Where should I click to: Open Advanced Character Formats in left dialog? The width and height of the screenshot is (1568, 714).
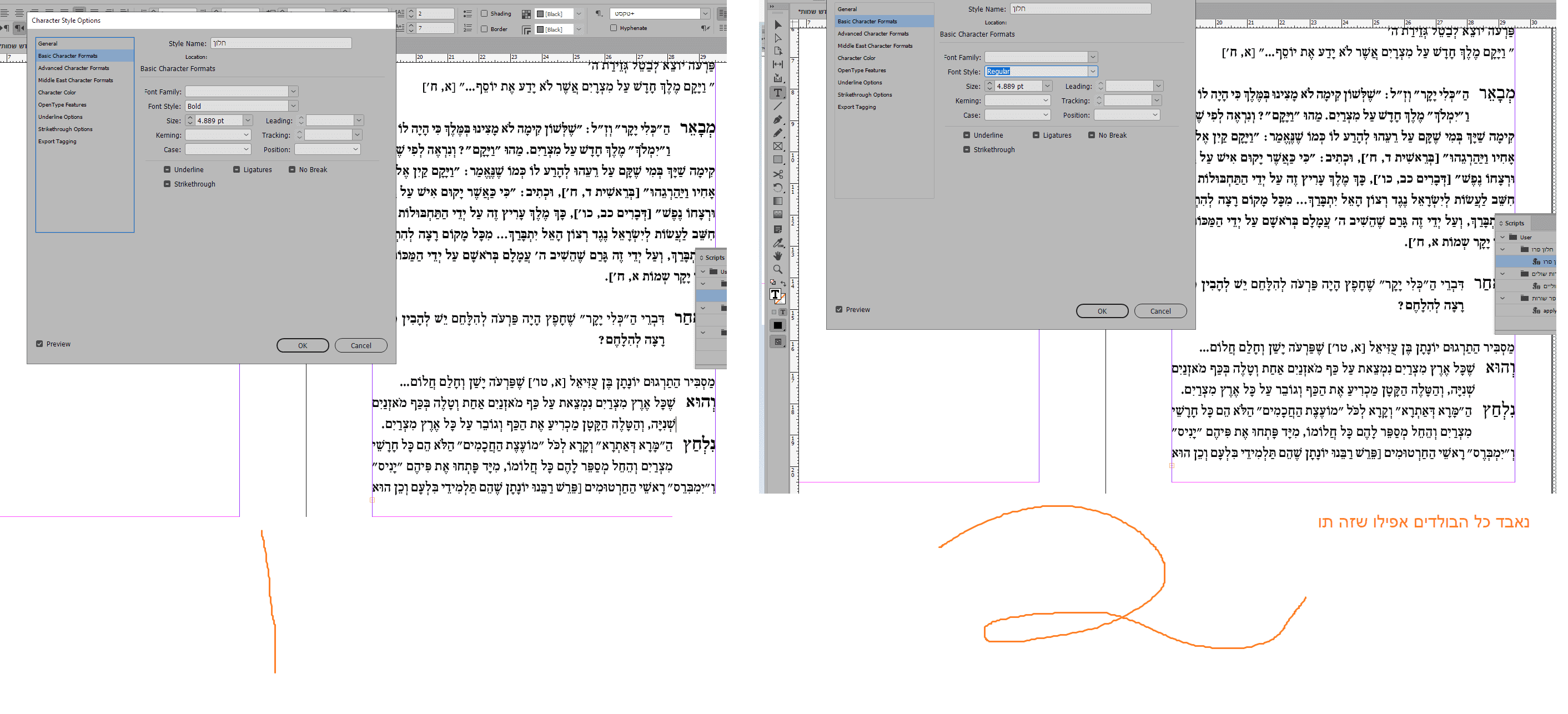[x=74, y=68]
